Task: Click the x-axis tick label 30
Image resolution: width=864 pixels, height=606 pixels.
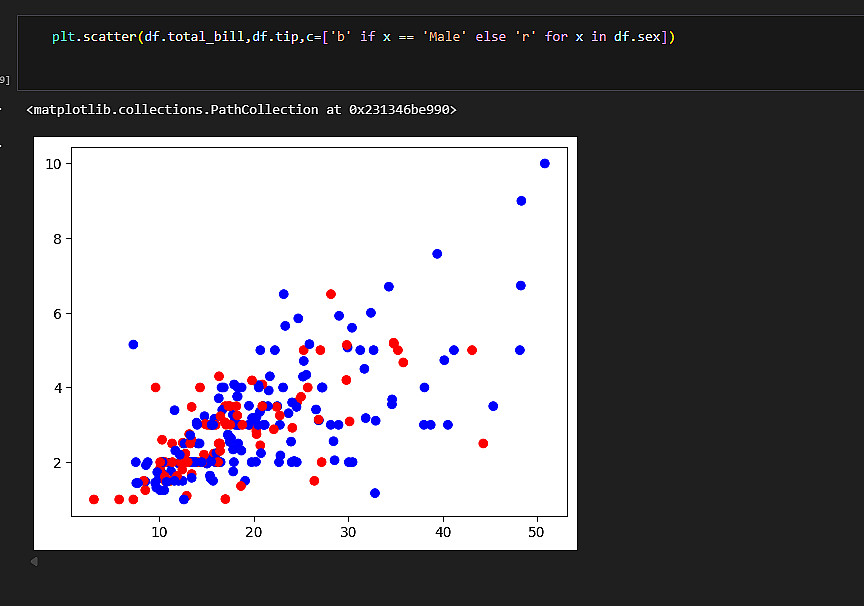Action: 348,532
